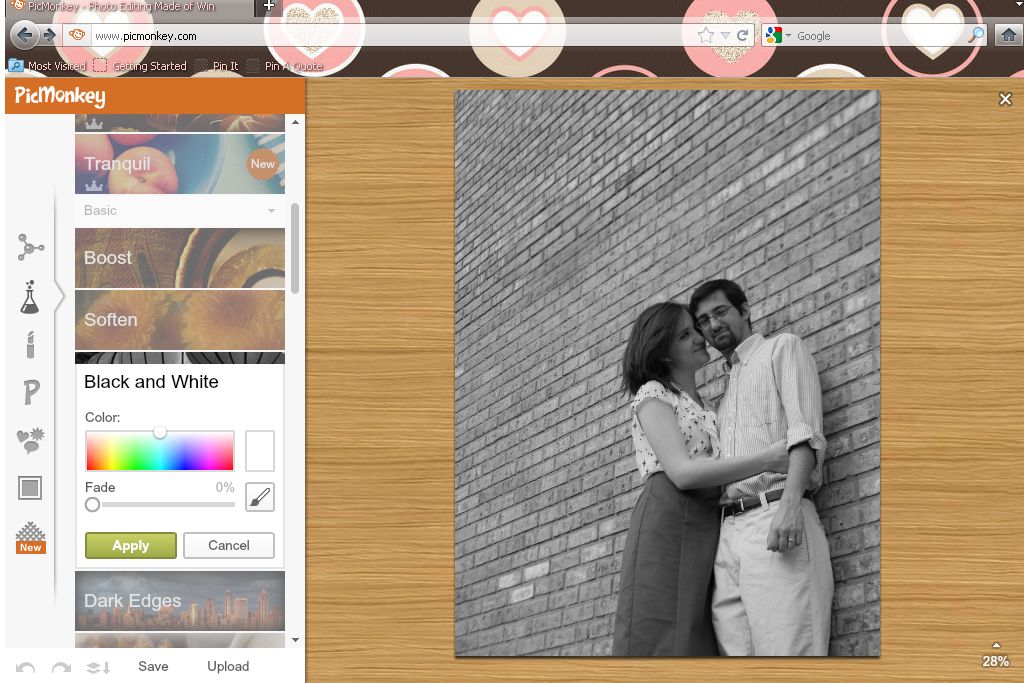The height and width of the screenshot is (683, 1024).
Task: Open the Google search engine dropdown
Action: coord(788,36)
